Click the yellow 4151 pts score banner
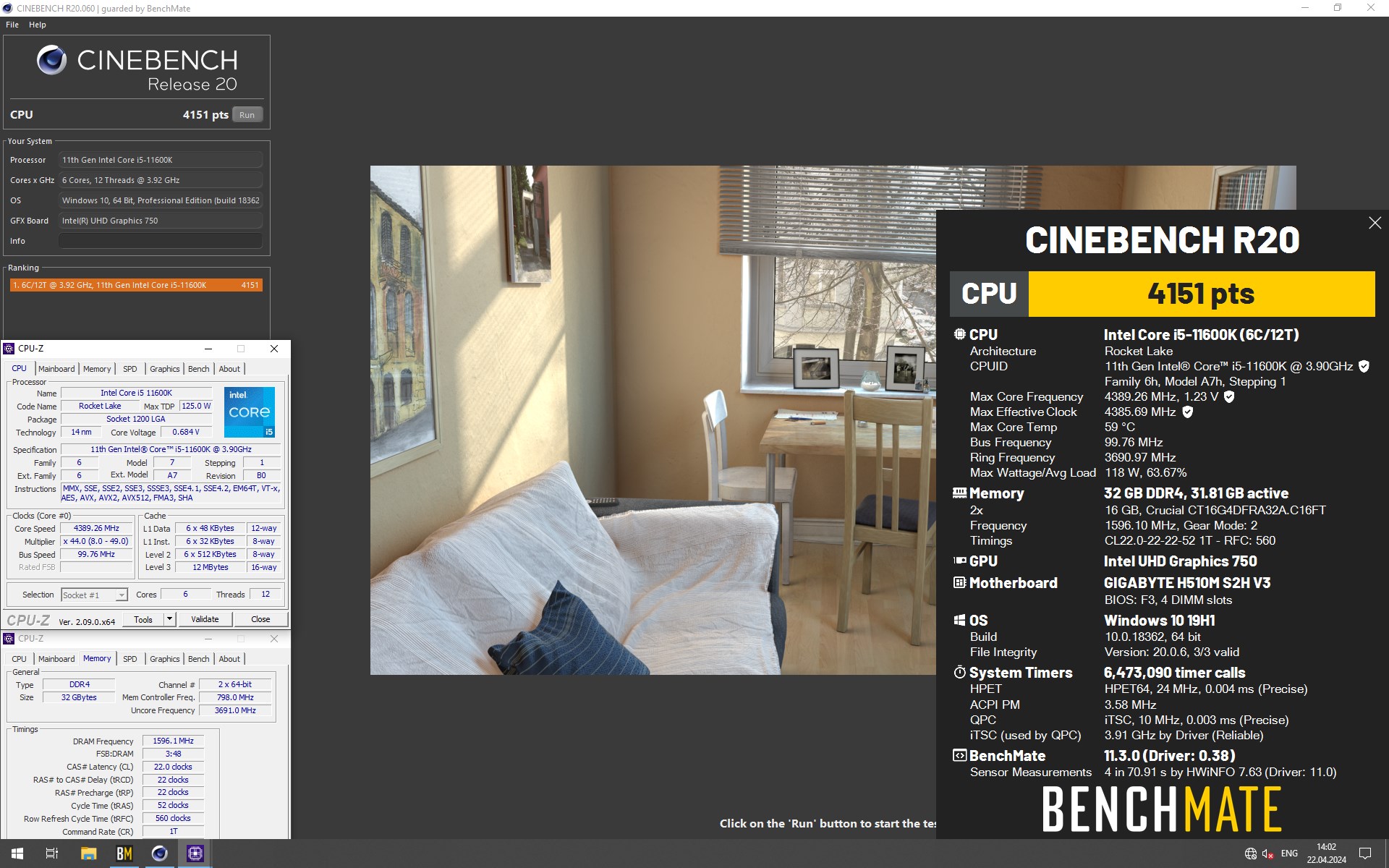The image size is (1389, 868). [x=1201, y=294]
